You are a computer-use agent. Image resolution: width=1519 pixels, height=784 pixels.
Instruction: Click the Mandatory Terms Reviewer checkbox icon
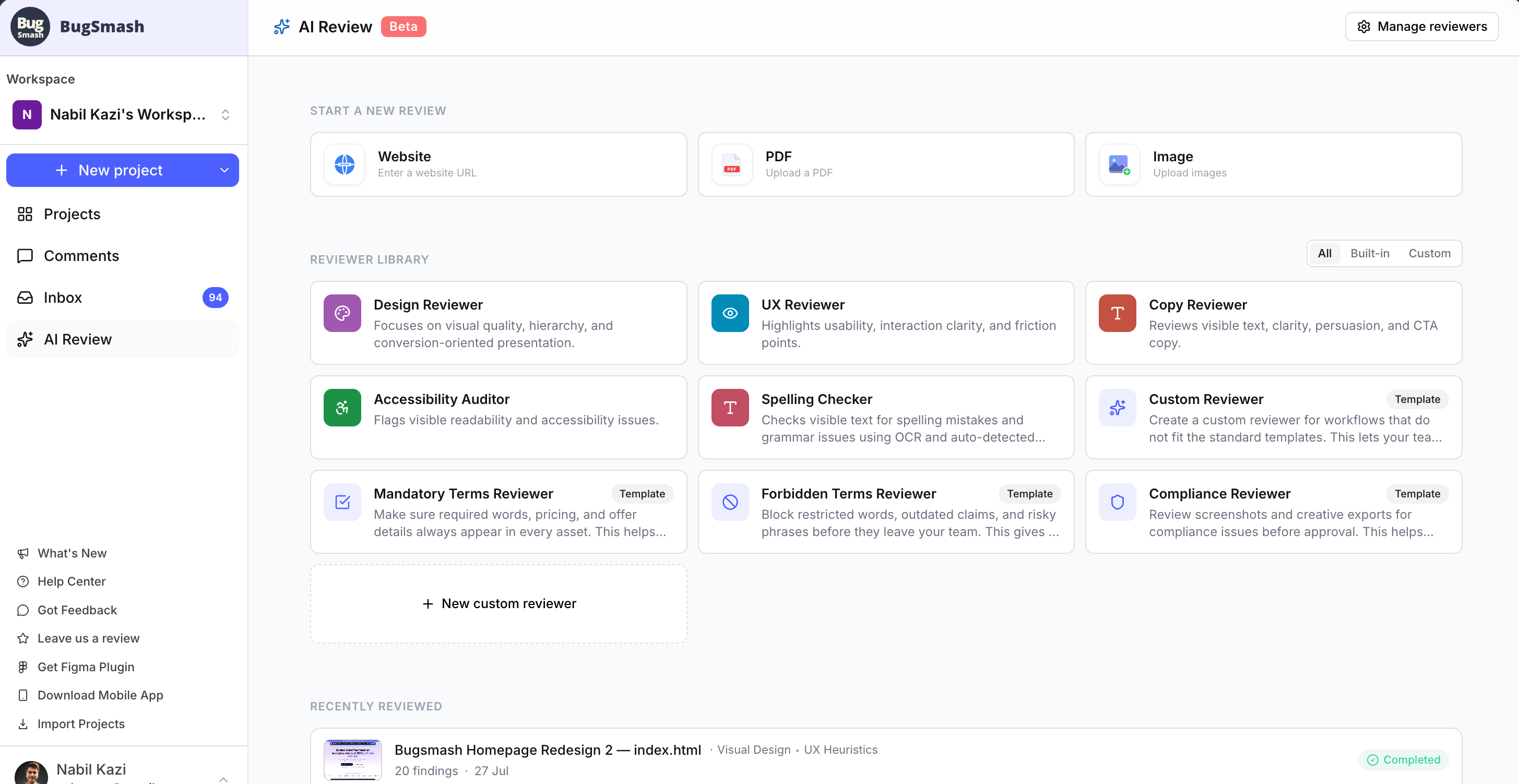pos(342,502)
